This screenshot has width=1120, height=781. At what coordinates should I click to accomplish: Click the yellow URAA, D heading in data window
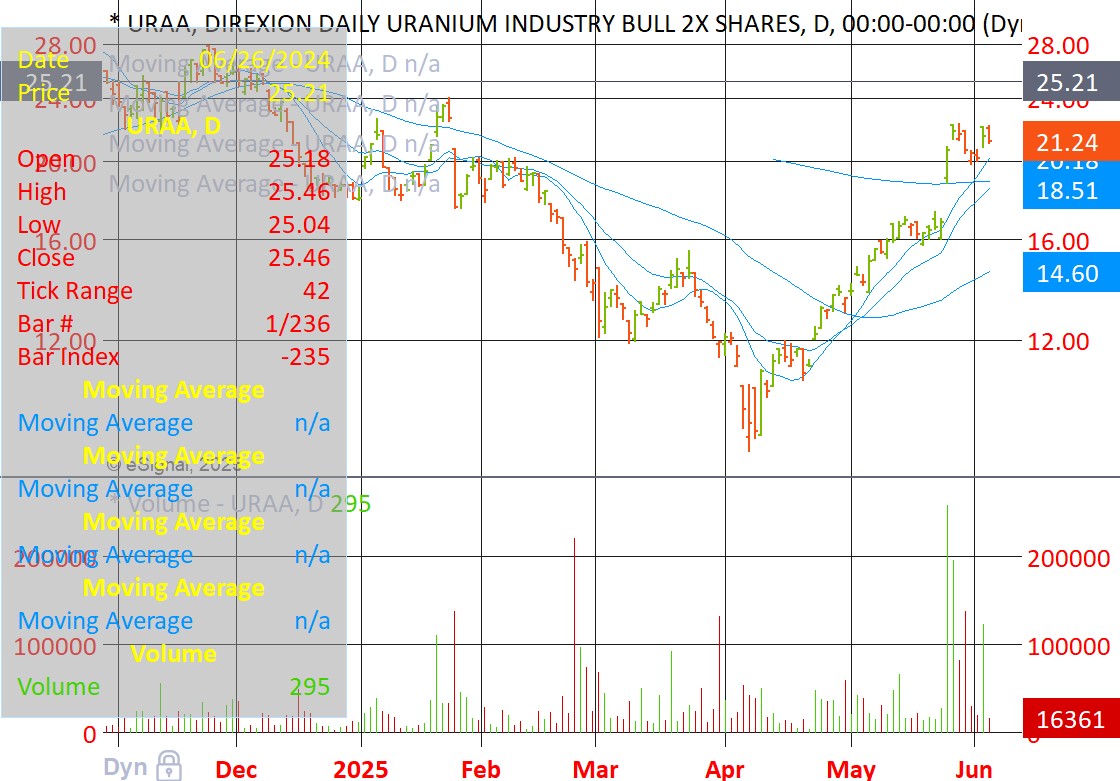[174, 126]
